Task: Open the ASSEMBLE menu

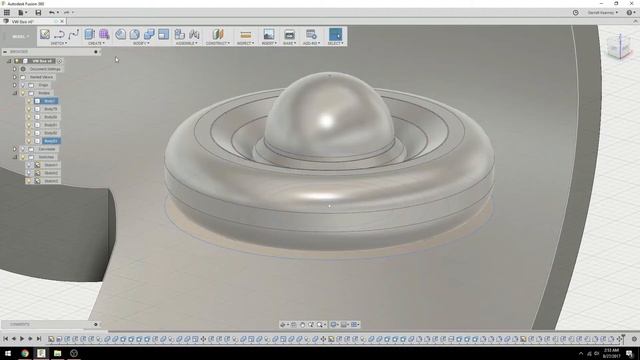Action: [187, 43]
